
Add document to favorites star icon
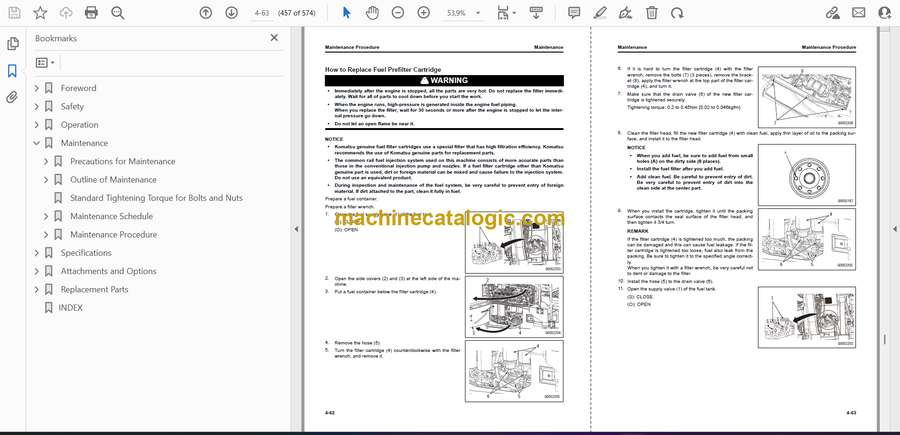pos(40,13)
